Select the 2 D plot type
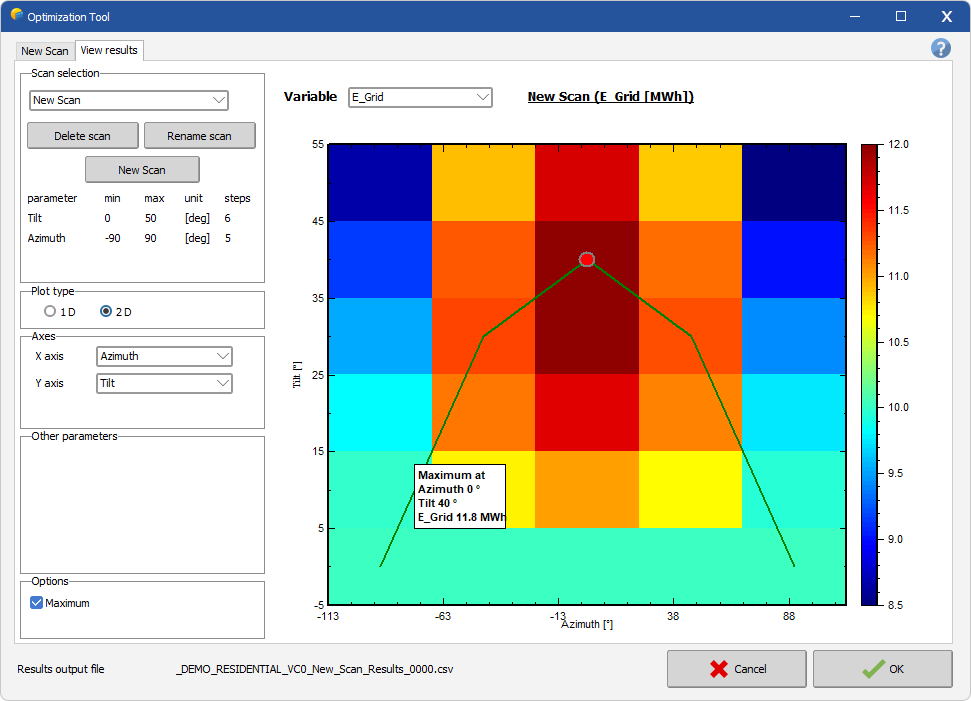Image resolution: width=971 pixels, height=701 pixels. pyautogui.click(x=106, y=311)
